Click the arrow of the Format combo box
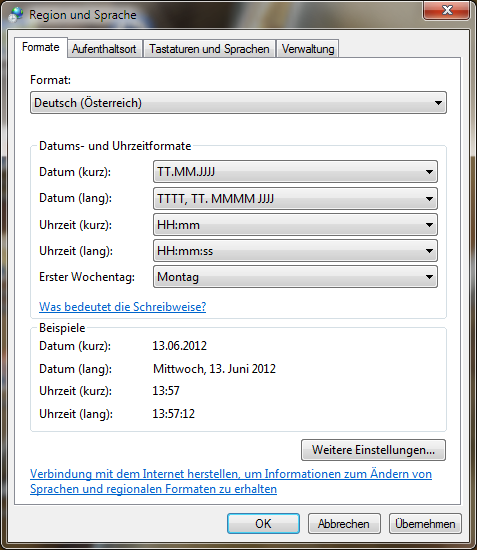 pyautogui.click(x=438, y=103)
